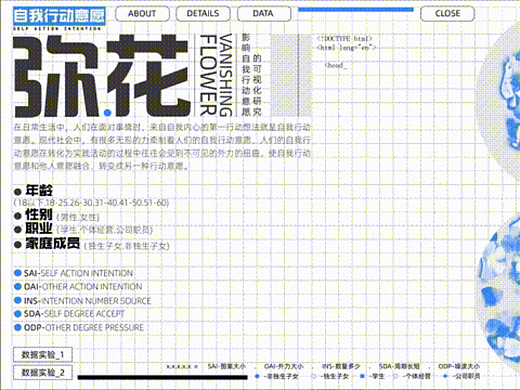
Task: Click the intro paragraph starting 在日常生活中
Action: (162, 147)
